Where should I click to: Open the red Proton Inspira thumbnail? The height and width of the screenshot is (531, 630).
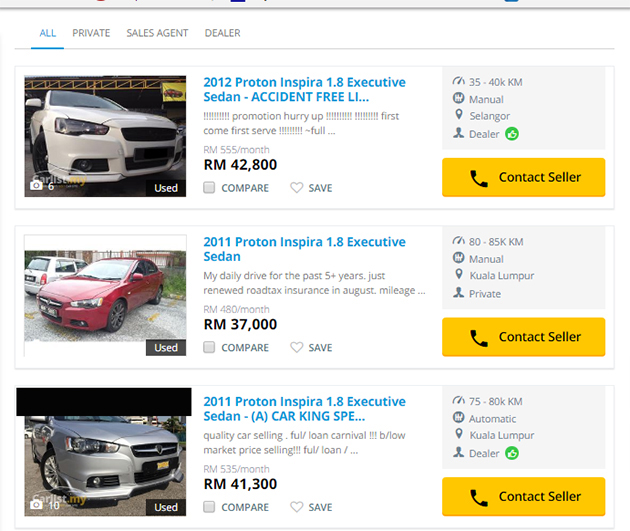click(x=105, y=296)
